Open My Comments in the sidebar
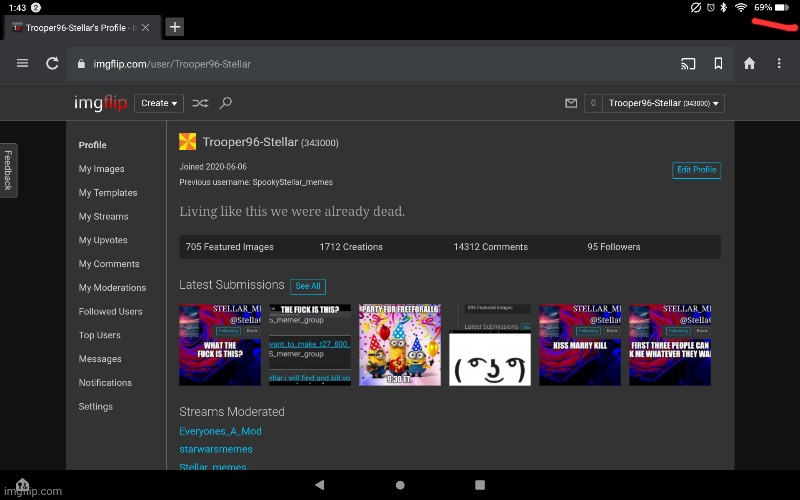This screenshot has width=800, height=500. point(109,264)
